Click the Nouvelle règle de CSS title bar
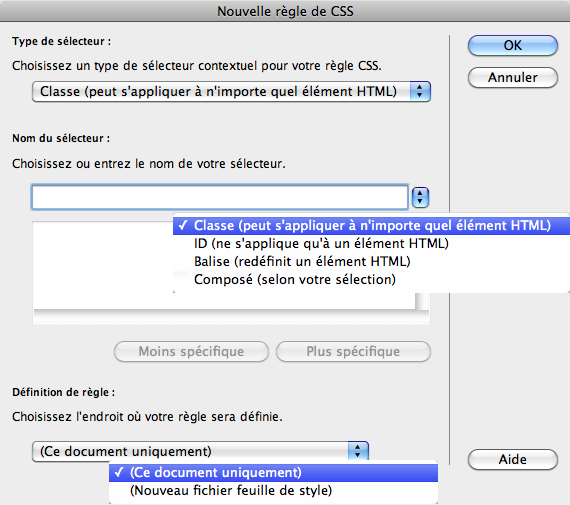This screenshot has height=505, width=570. point(285,11)
